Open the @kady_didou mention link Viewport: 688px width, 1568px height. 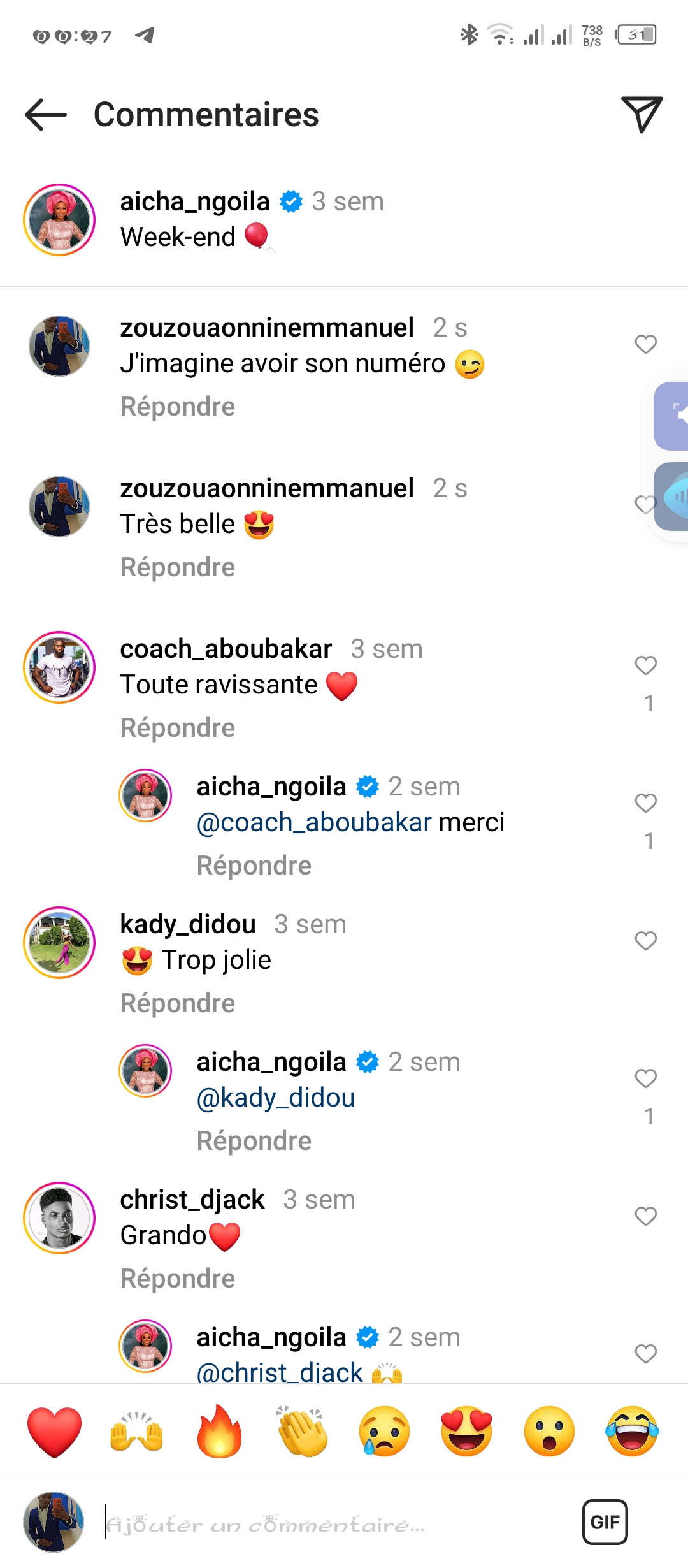pyautogui.click(x=275, y=1098)
